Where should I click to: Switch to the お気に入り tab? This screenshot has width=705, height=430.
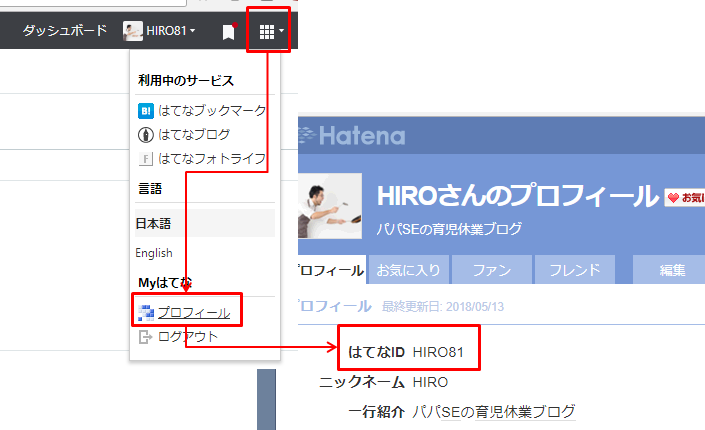pos(408,270)
